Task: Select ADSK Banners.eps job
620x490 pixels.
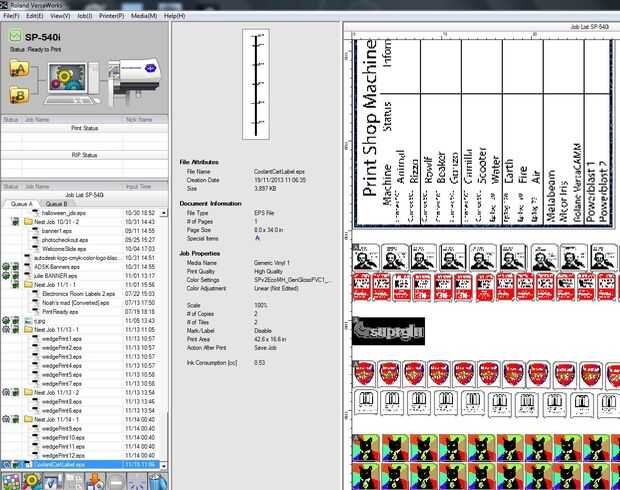Action: [57, 267]
